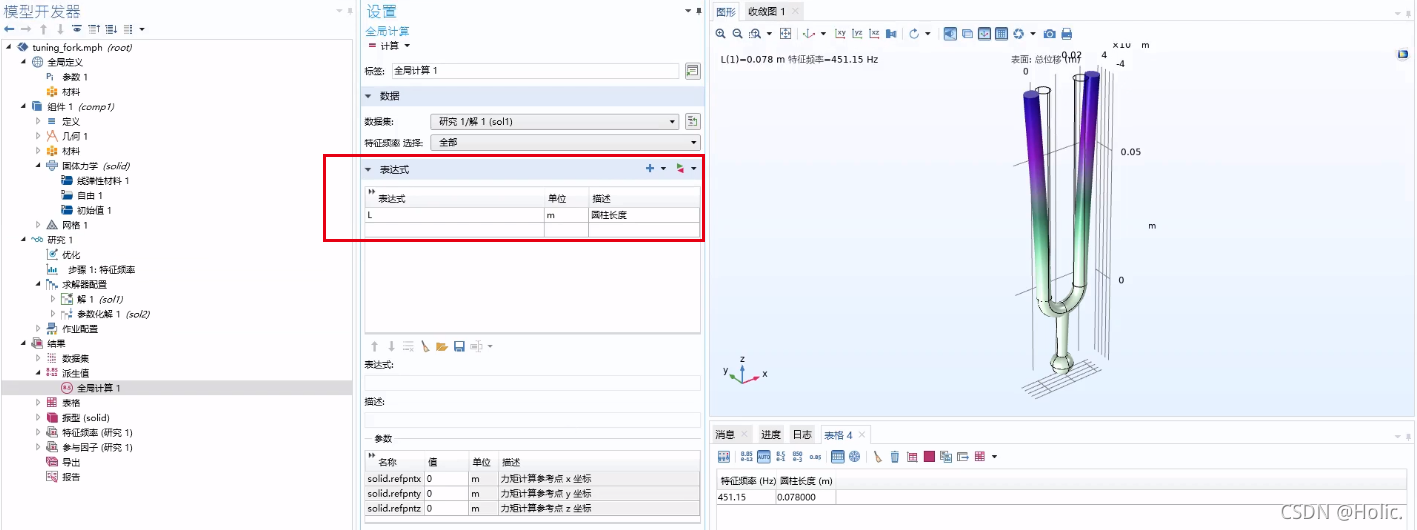The width and height of the screenshot is (1417, 530).
Task: Click the 描述 input field below the table
Action: (x=532, y=420)
